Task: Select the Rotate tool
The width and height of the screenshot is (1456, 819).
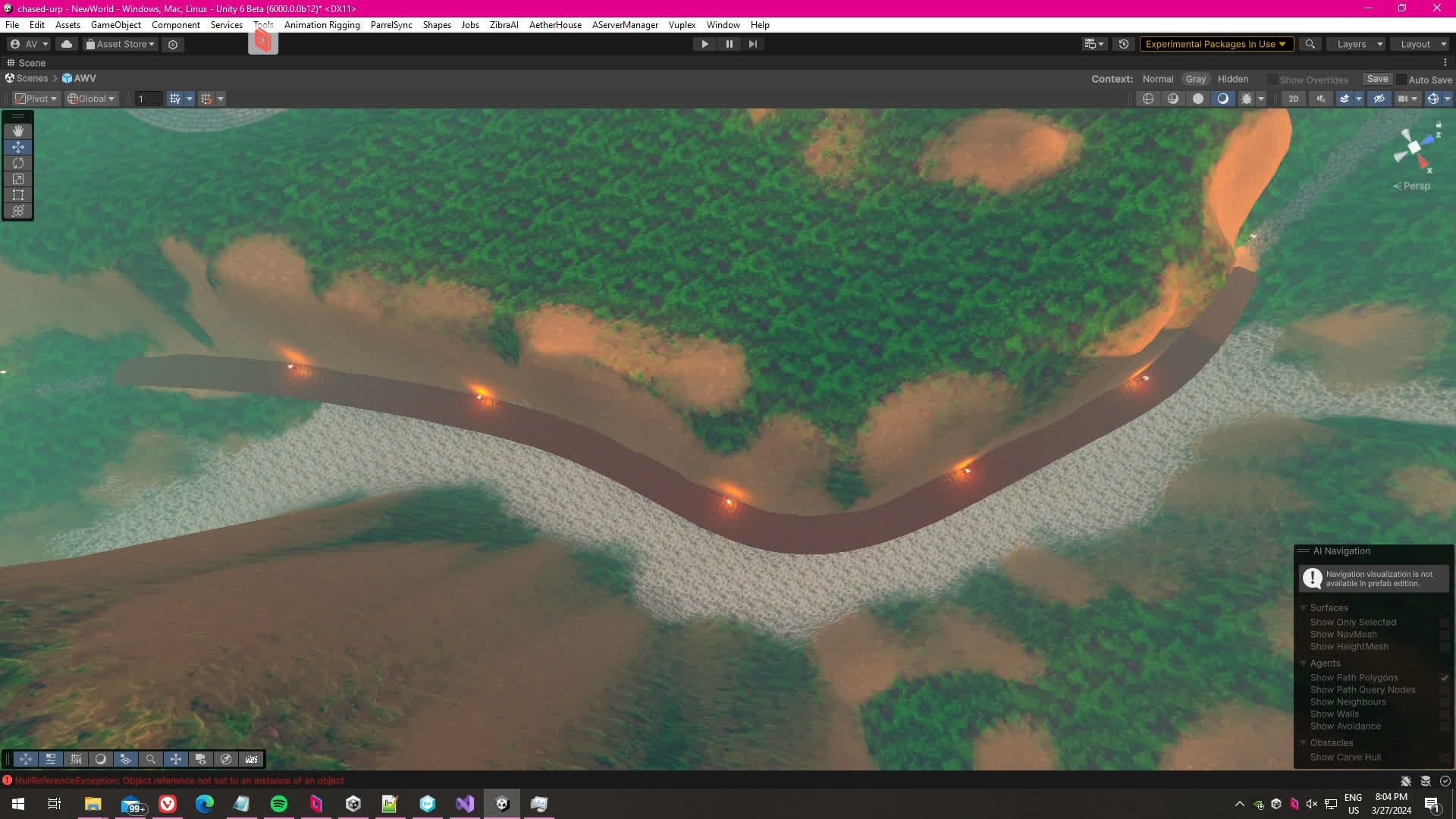Action: tap(18, 163)
